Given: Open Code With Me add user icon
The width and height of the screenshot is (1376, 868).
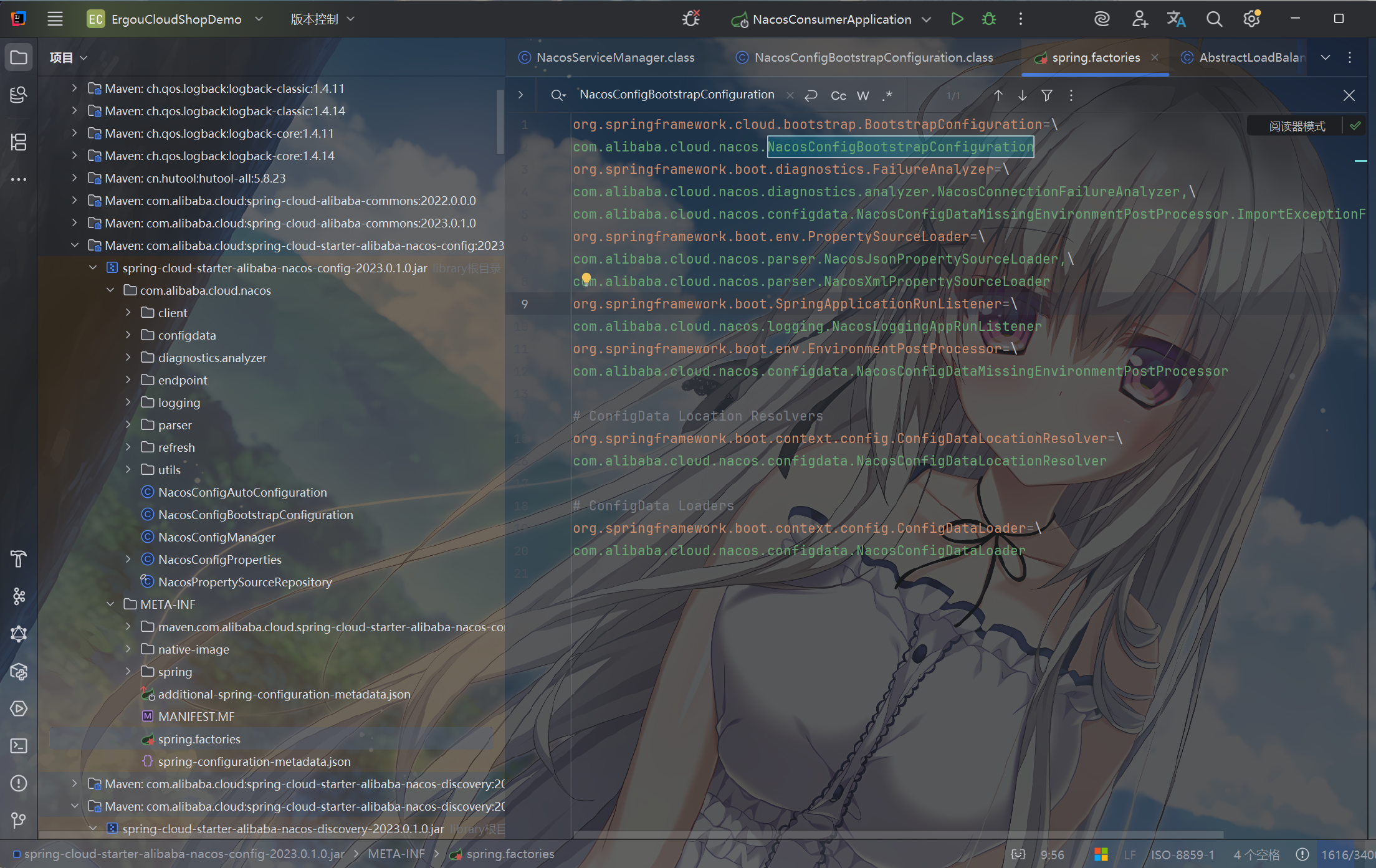Looking at the screenshot, I should coord(1140,19).
